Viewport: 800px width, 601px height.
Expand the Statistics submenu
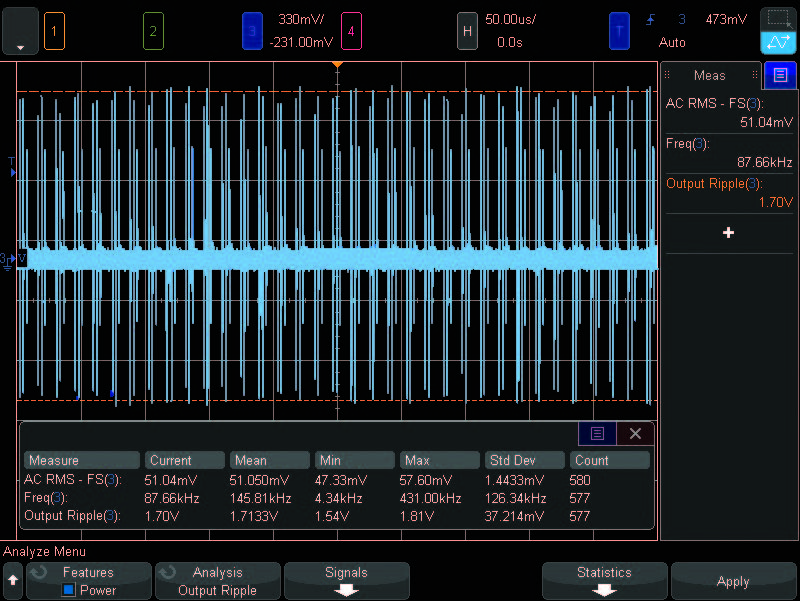[604, 581]
